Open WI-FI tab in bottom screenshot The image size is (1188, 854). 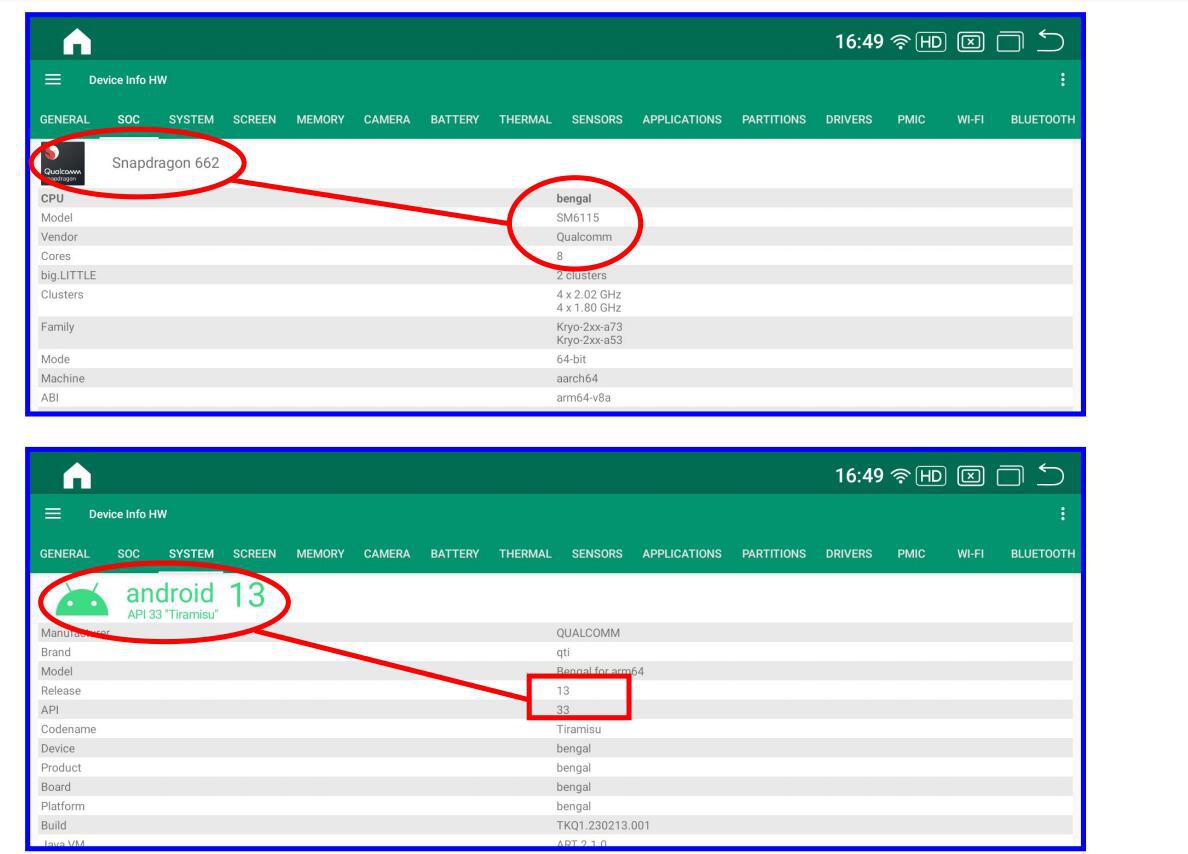(x=971, y=554)
